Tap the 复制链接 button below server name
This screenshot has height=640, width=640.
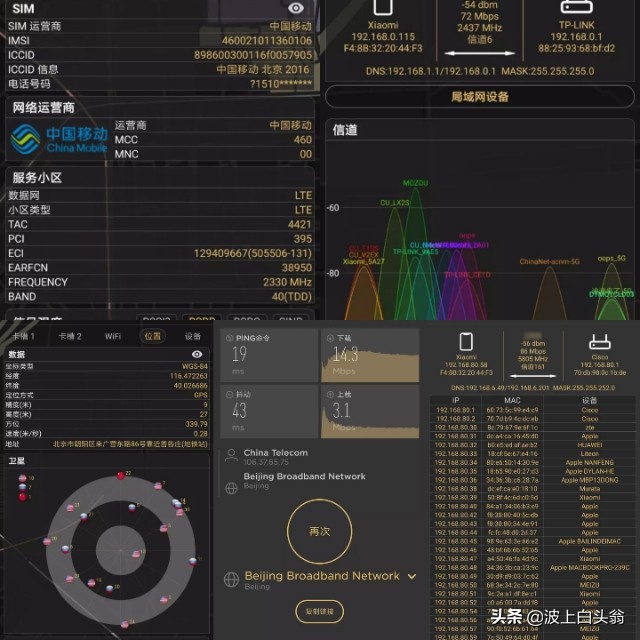(x=319, y=611)
